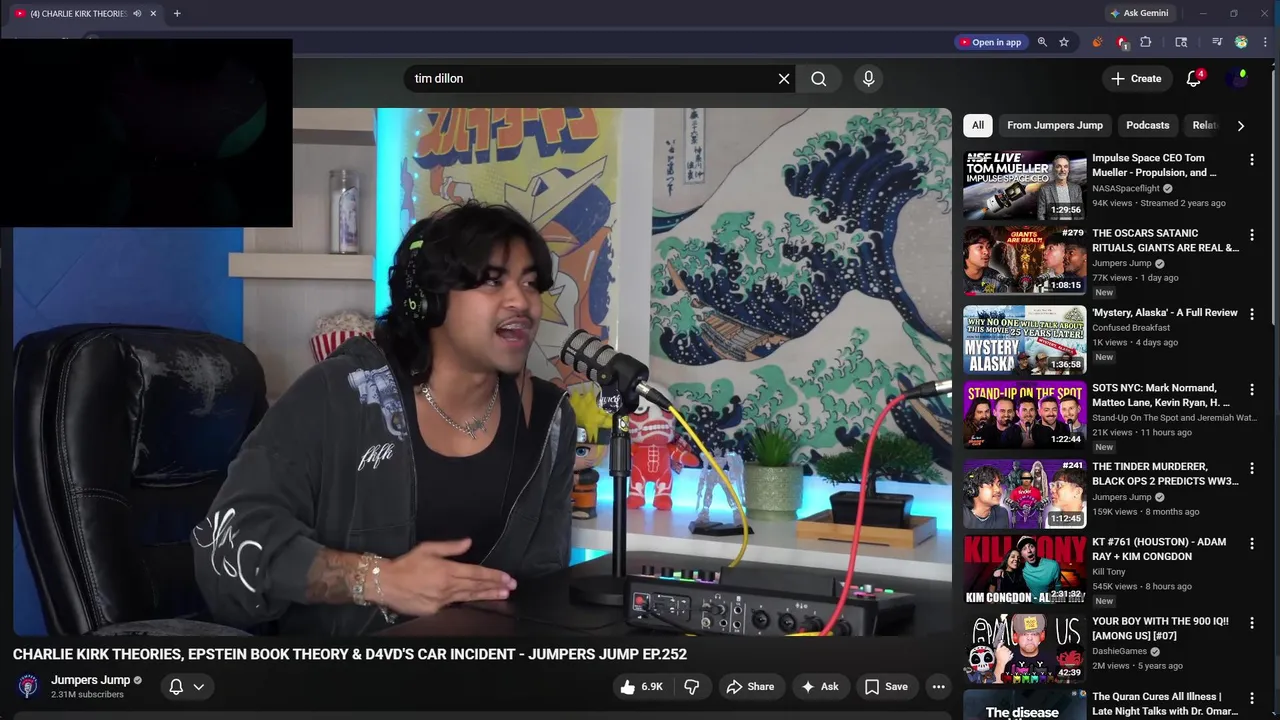Open Extensions puzzle icon in Chrome
1280x720 pixels.
(x=1146, y=42)
